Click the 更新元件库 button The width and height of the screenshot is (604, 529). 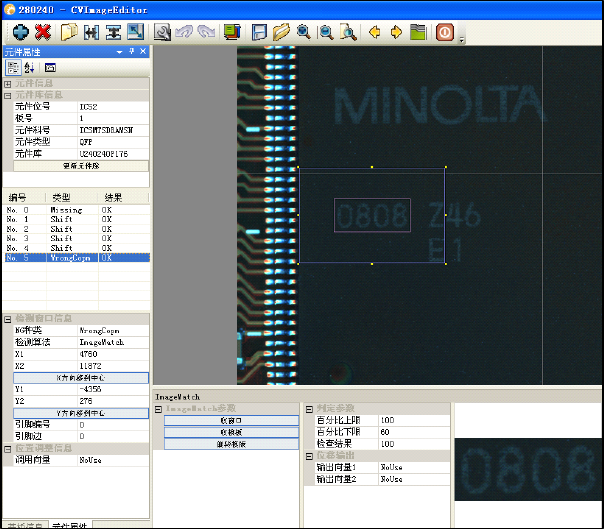point(81,166)
